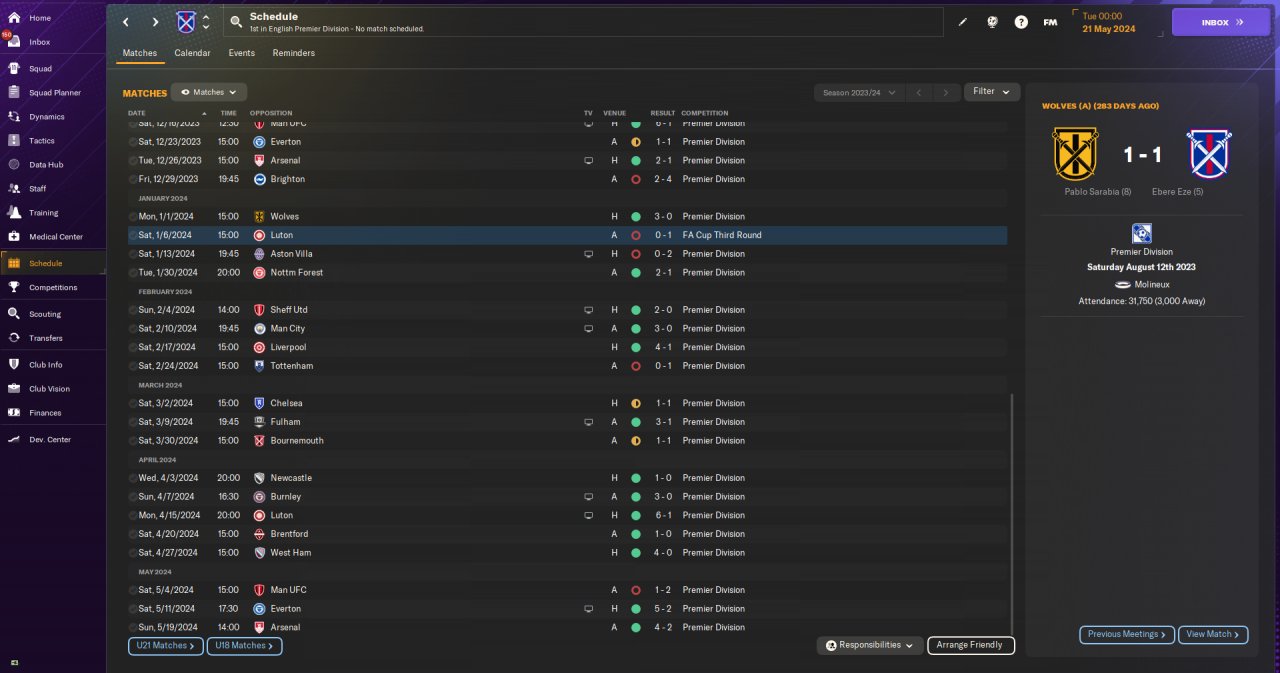The image size is (1280, 673).
Task: Go to the next season arrow
Action: click(946, 92)
